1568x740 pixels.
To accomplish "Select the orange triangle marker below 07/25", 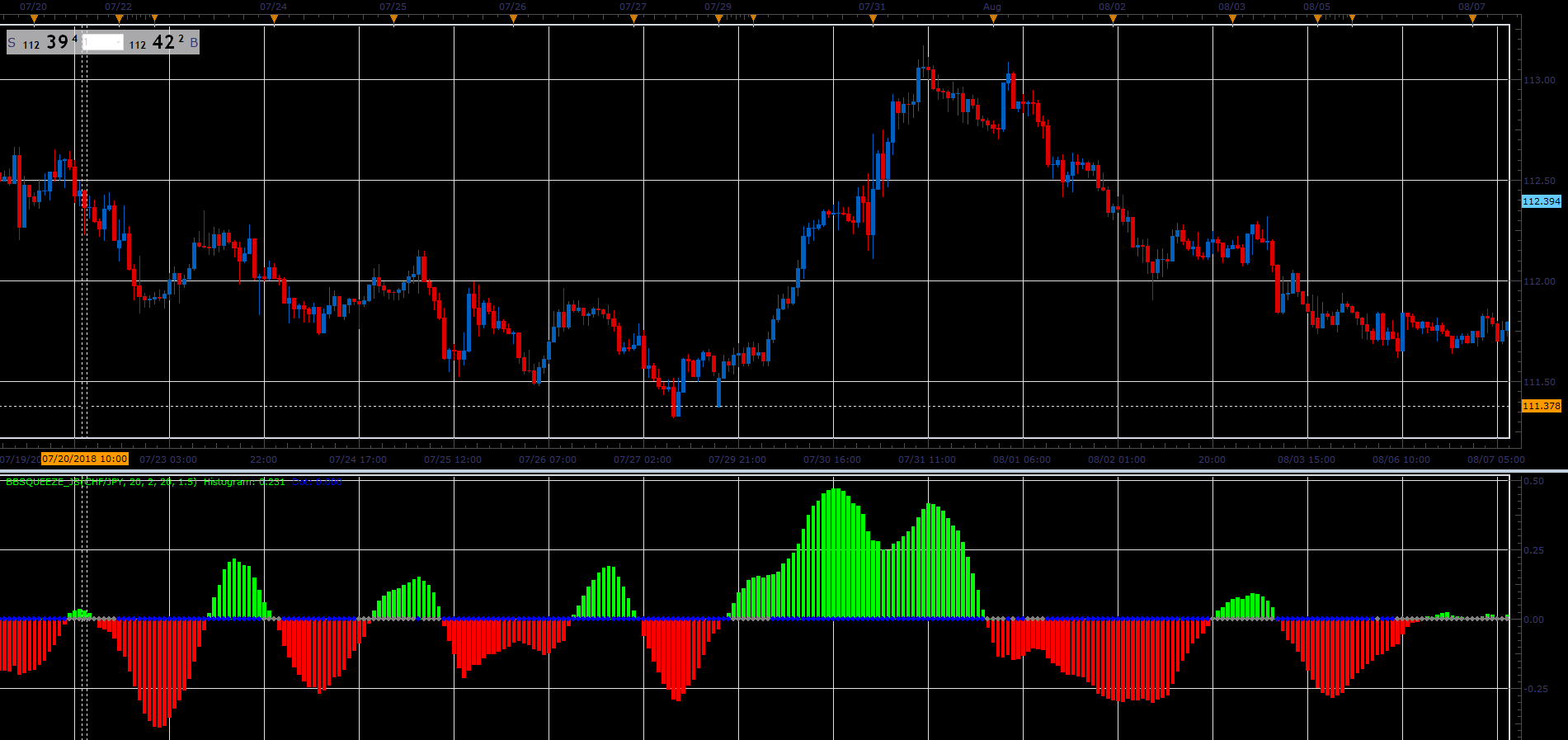I will [x=393, y=18].
